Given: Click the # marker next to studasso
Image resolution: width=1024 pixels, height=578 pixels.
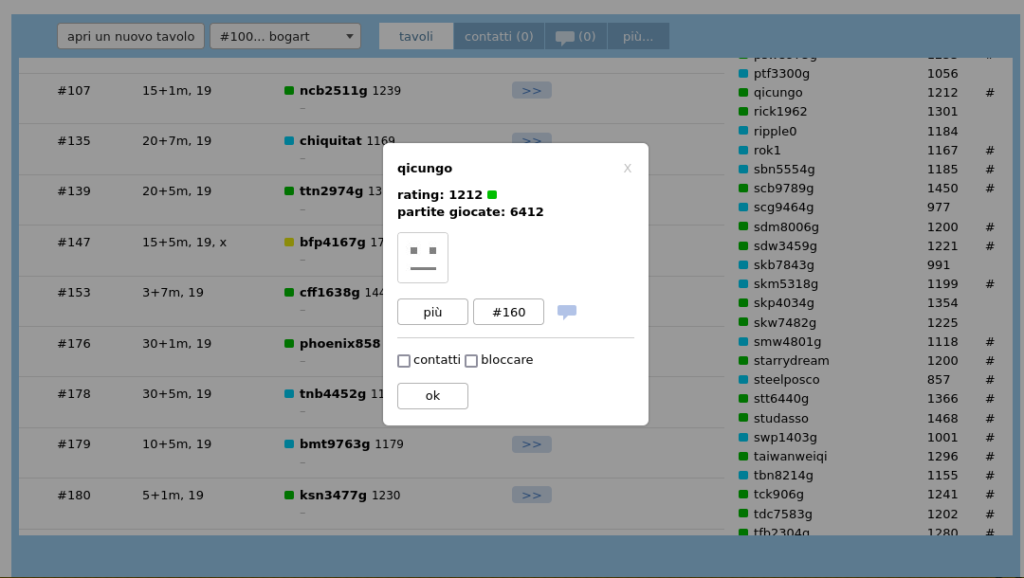Looking at the screenshot, I should [x=989, y=418].
